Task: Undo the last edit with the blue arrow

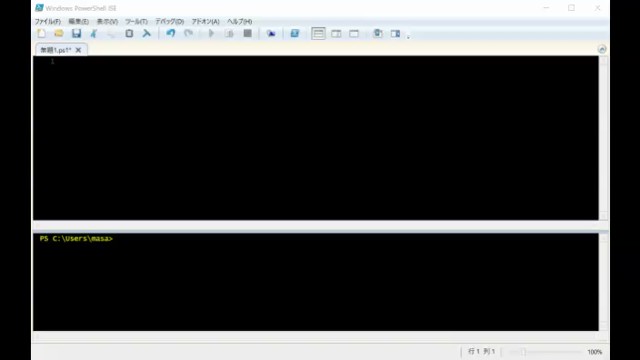Action: point(171,33)
